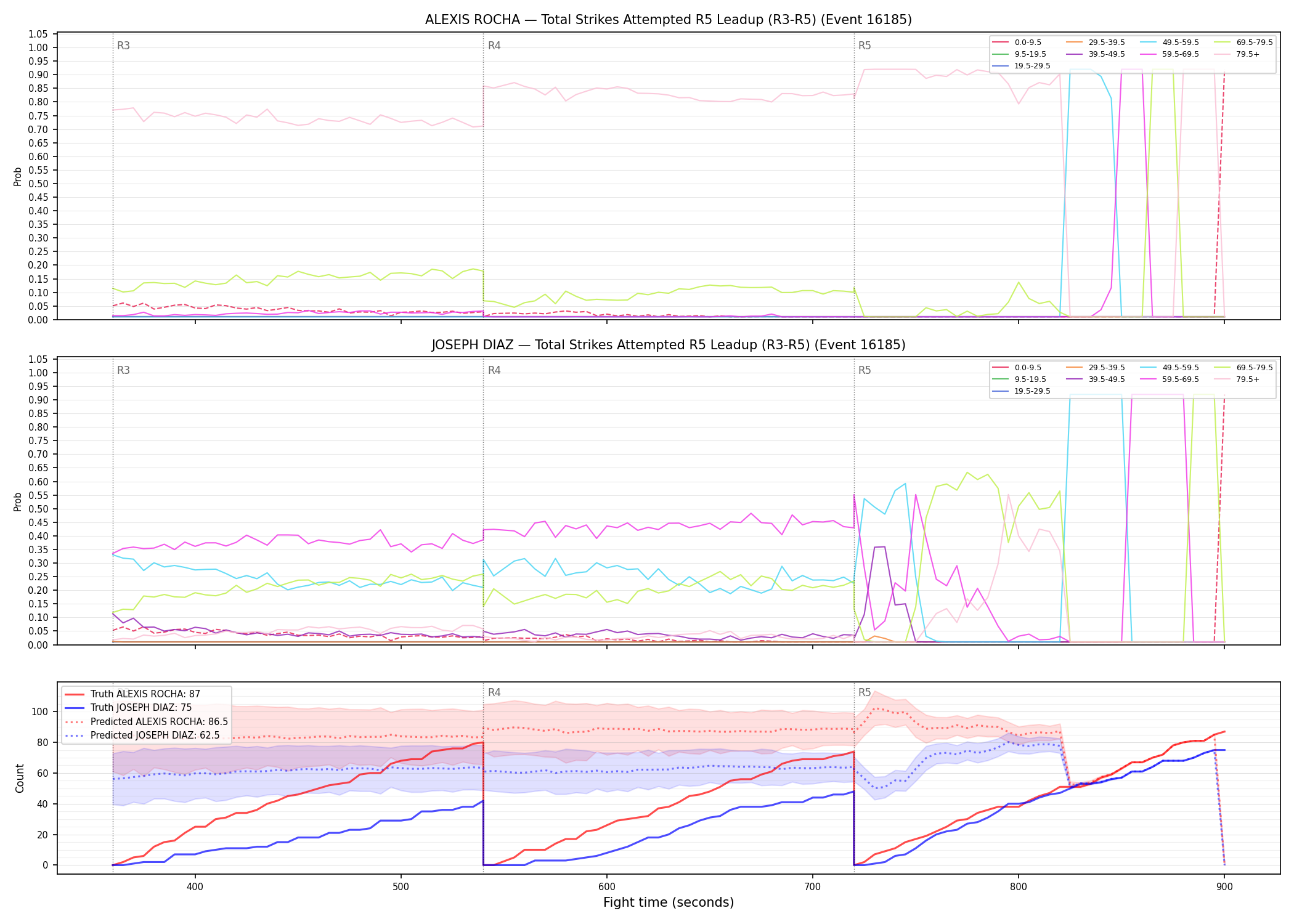Click the JOSEPH DIAZ chart title

point(668,345)
